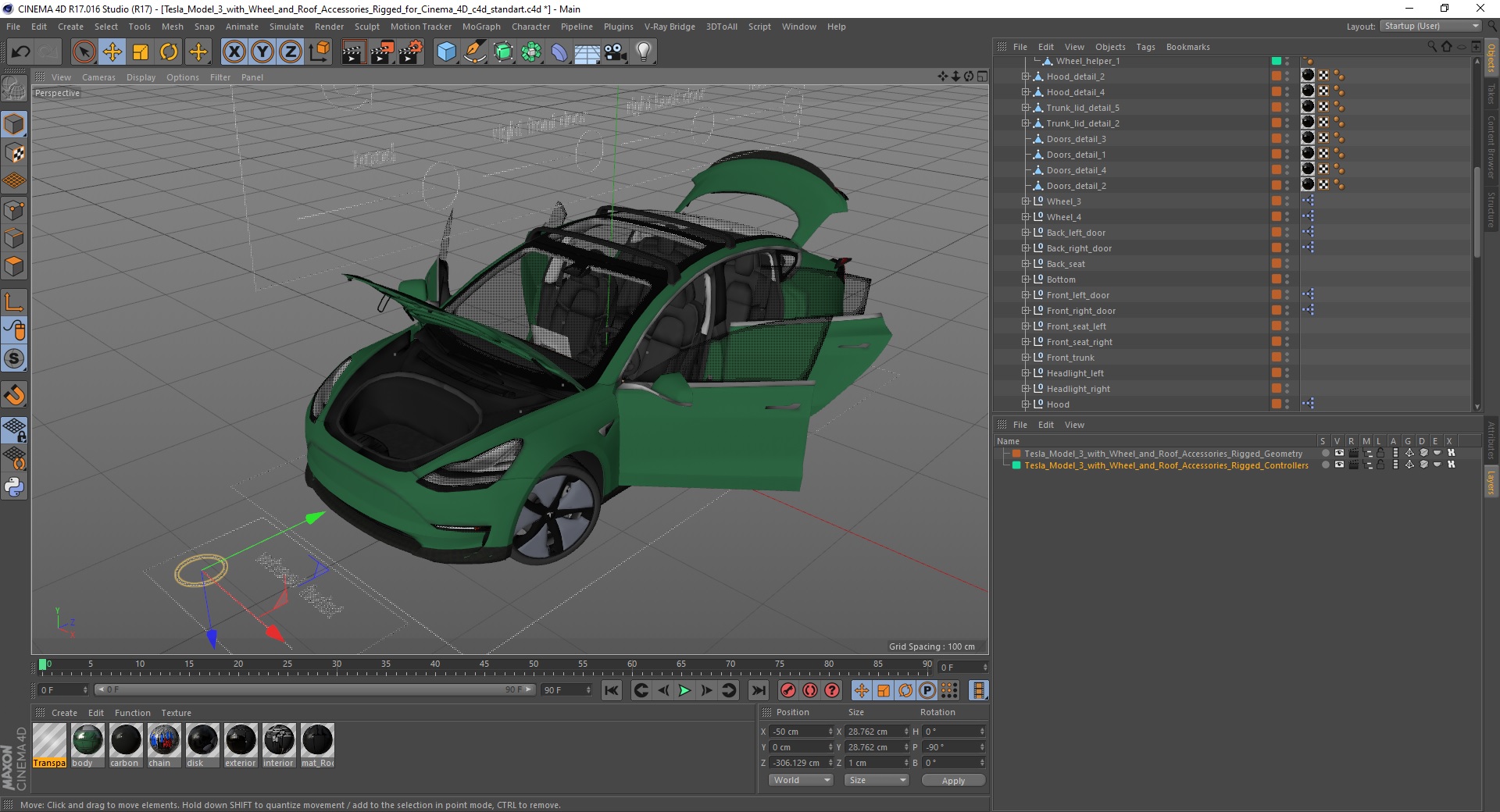Screen dimensions: 1500x812
Task: Expand the Hood_detail_2 object
Action: tap(1025, 77)
